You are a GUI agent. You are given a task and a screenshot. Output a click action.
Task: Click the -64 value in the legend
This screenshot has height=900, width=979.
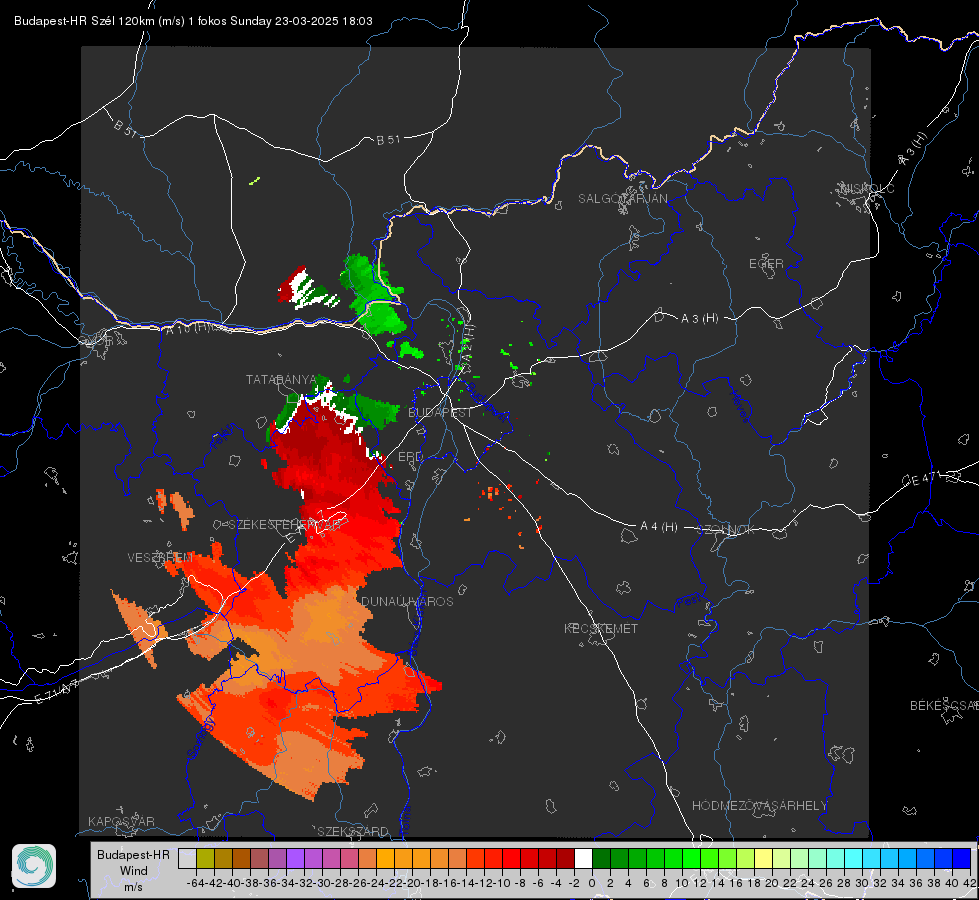196,883
